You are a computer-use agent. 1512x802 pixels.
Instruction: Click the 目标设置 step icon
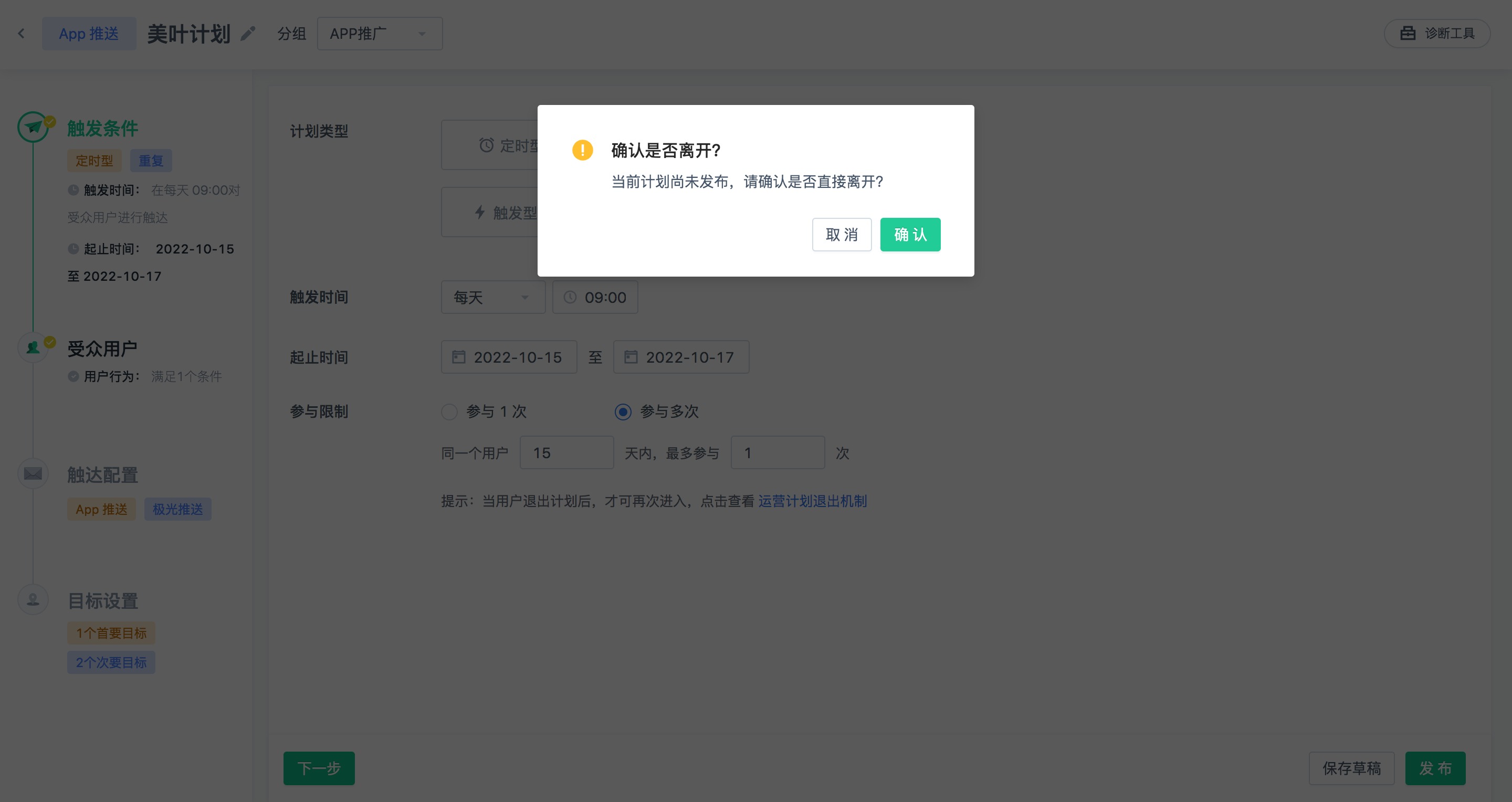(33, 599)
